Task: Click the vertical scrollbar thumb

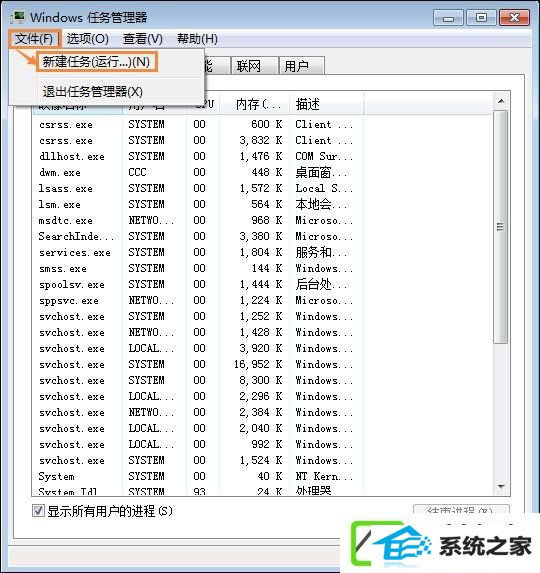Action: [x=501, y=227]
